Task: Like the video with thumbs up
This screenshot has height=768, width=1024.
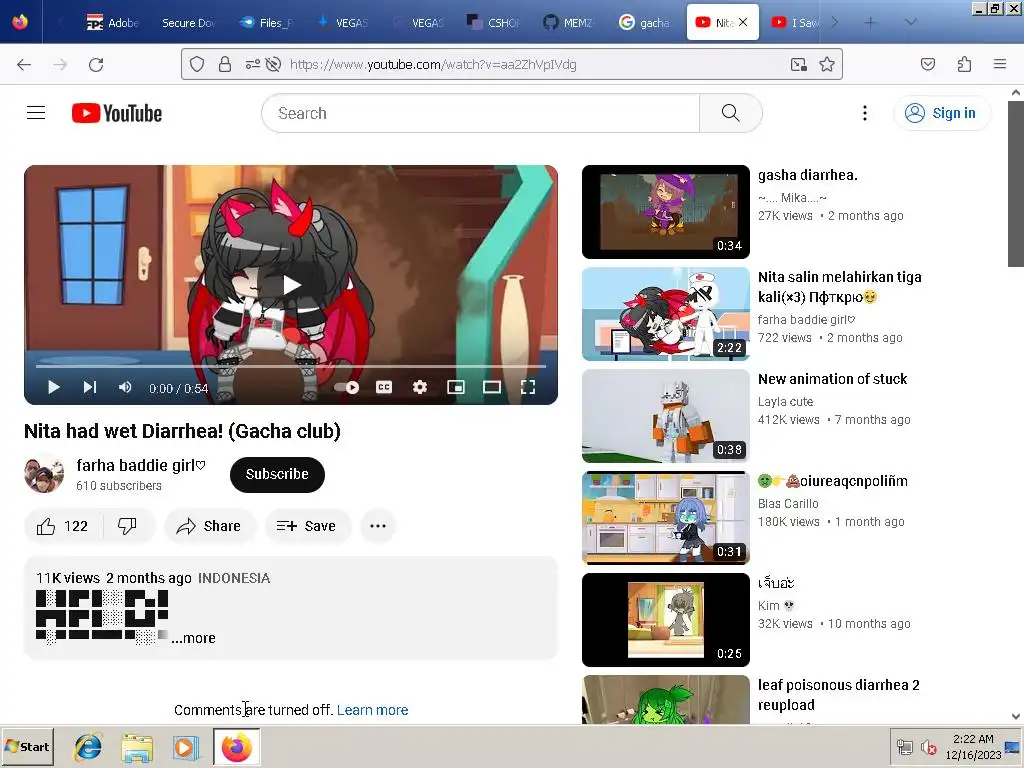Action: coord(63,526)
